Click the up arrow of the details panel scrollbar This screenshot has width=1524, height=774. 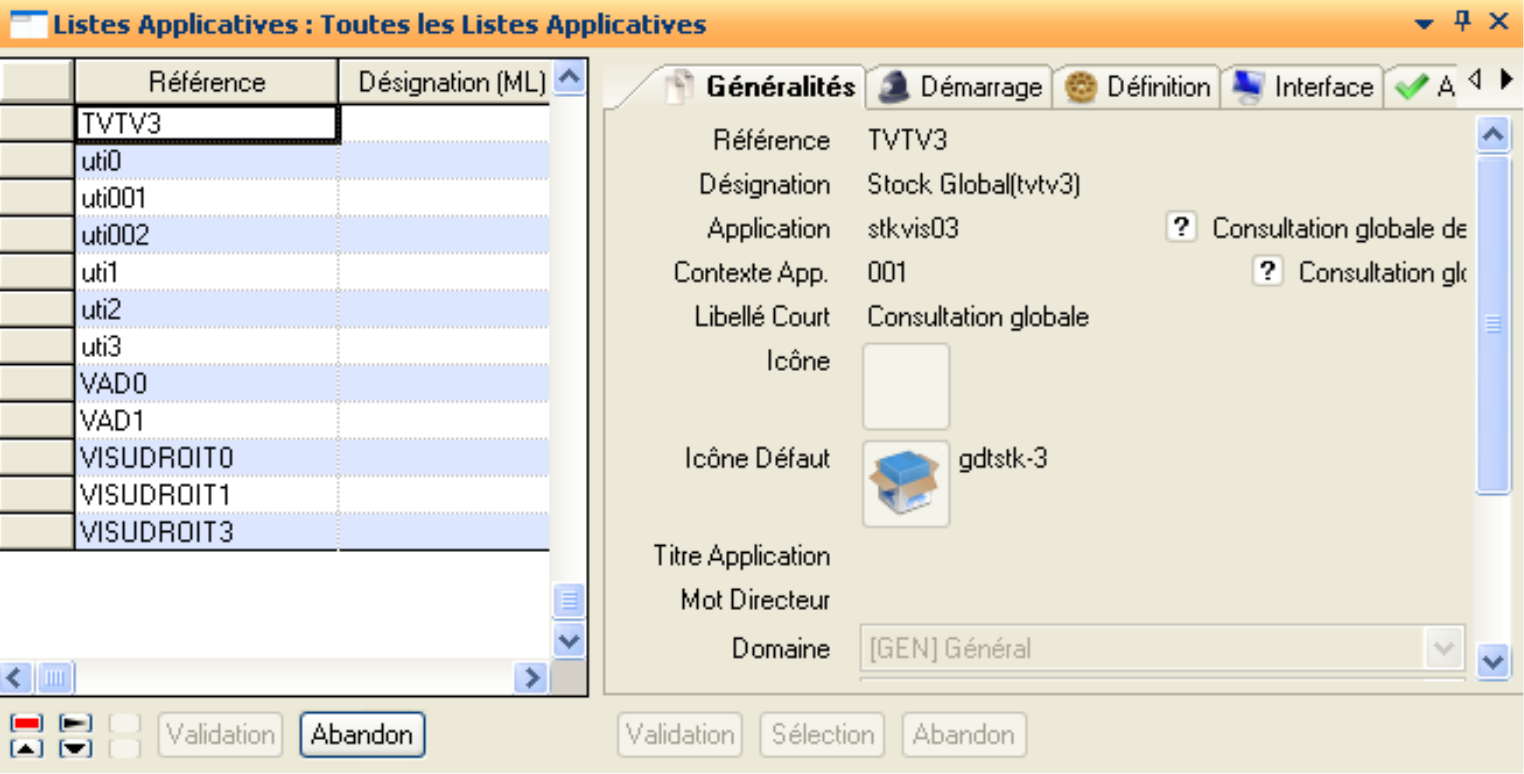tap(1493, 134)
